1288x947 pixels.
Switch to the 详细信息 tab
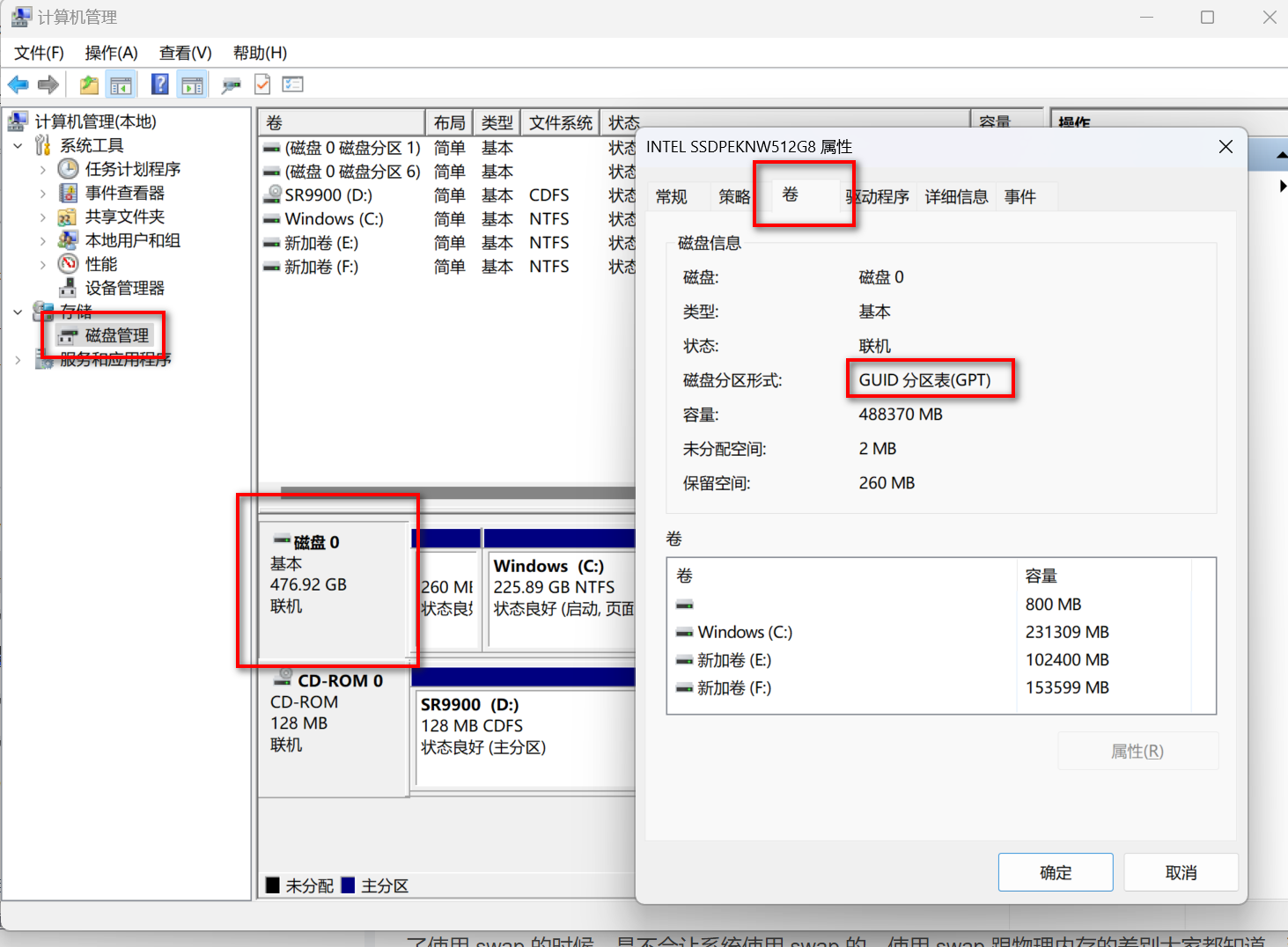(x=956, y=196)
